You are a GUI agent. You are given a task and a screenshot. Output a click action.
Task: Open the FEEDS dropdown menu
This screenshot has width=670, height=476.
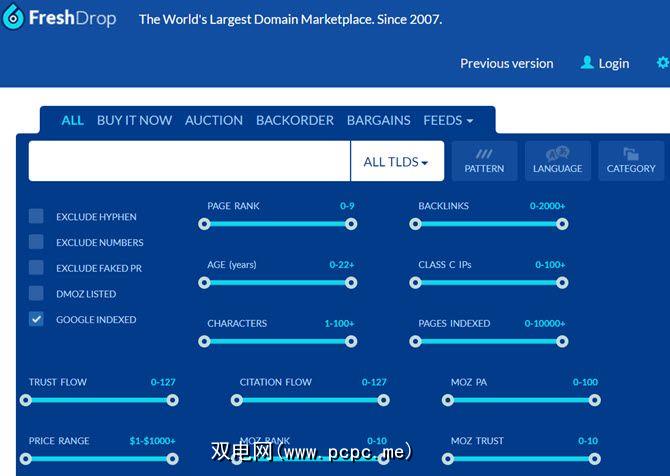click(448, 120)
